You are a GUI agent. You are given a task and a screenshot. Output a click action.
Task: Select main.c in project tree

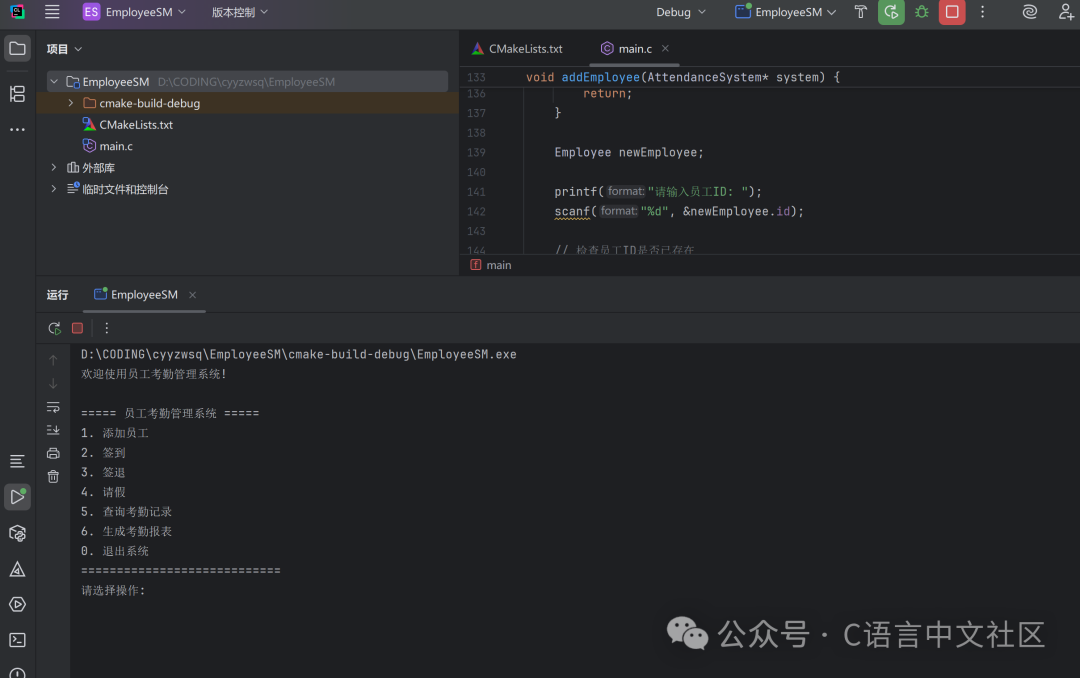point(116,146)
